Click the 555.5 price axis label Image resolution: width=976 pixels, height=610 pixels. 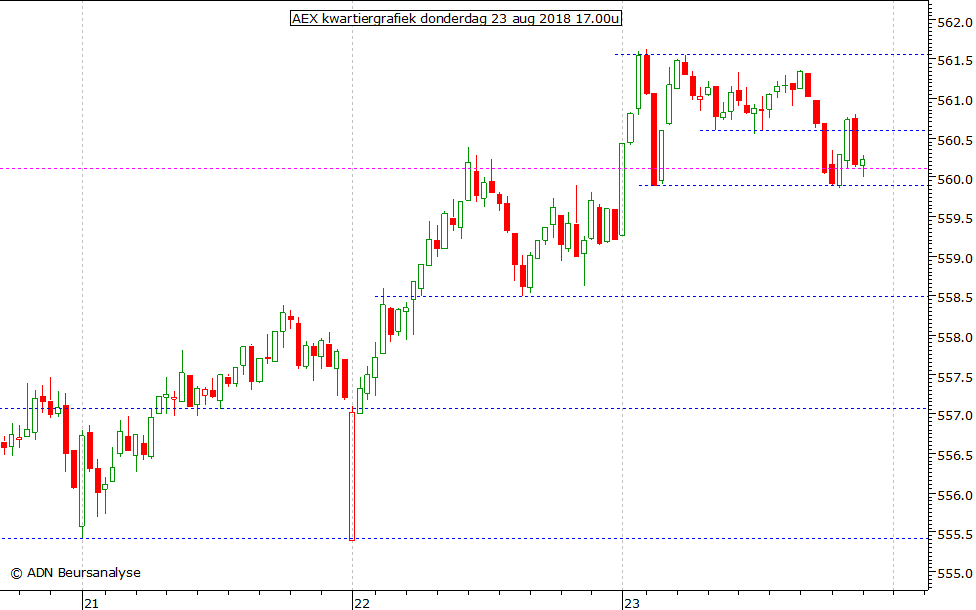pos(954,535)
